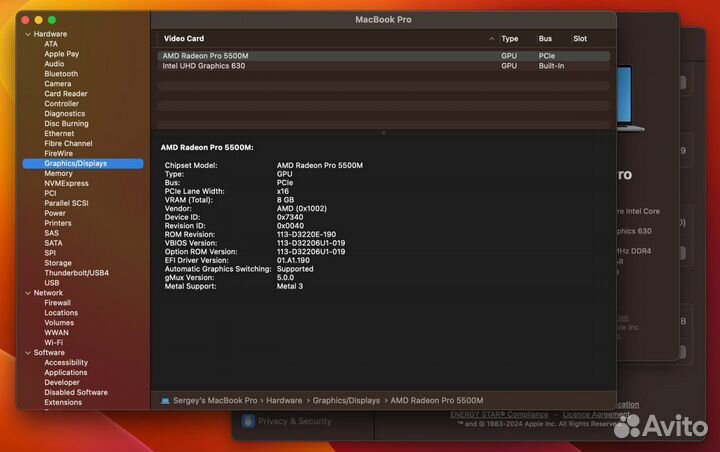
Task: Click the green zoom window button
Action: tap(52, 20)
